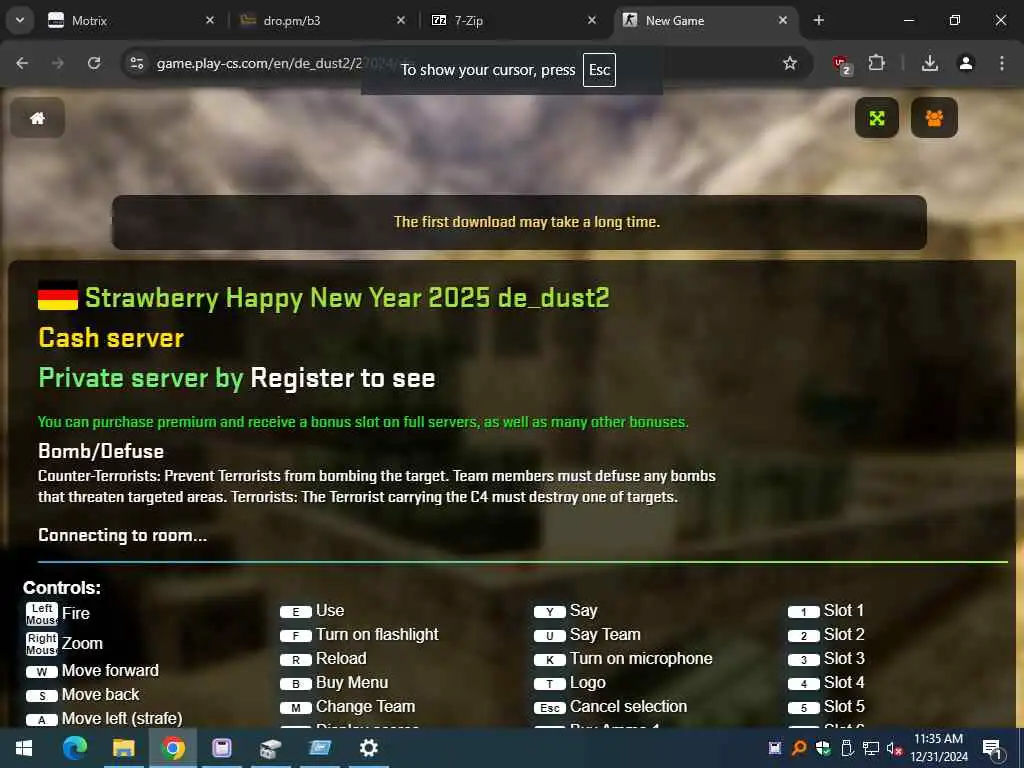The image size is (1024, 768).
Task: Go forward in browser history
Action: [58, 63]
